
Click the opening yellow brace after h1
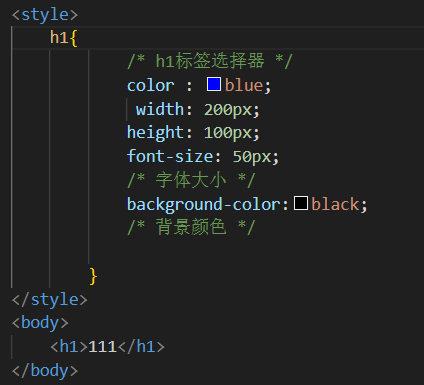[x=74, y=38]
